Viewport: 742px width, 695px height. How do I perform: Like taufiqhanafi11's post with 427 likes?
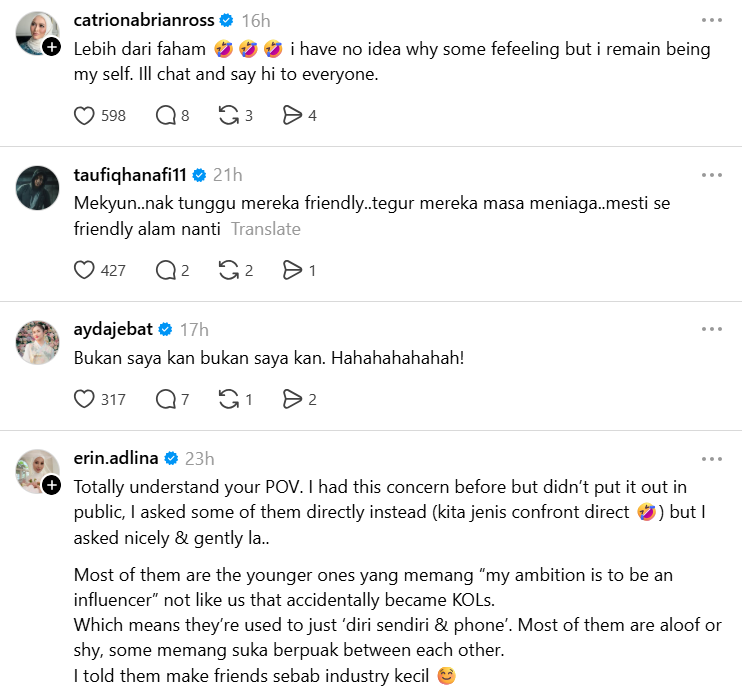point(85,270)
